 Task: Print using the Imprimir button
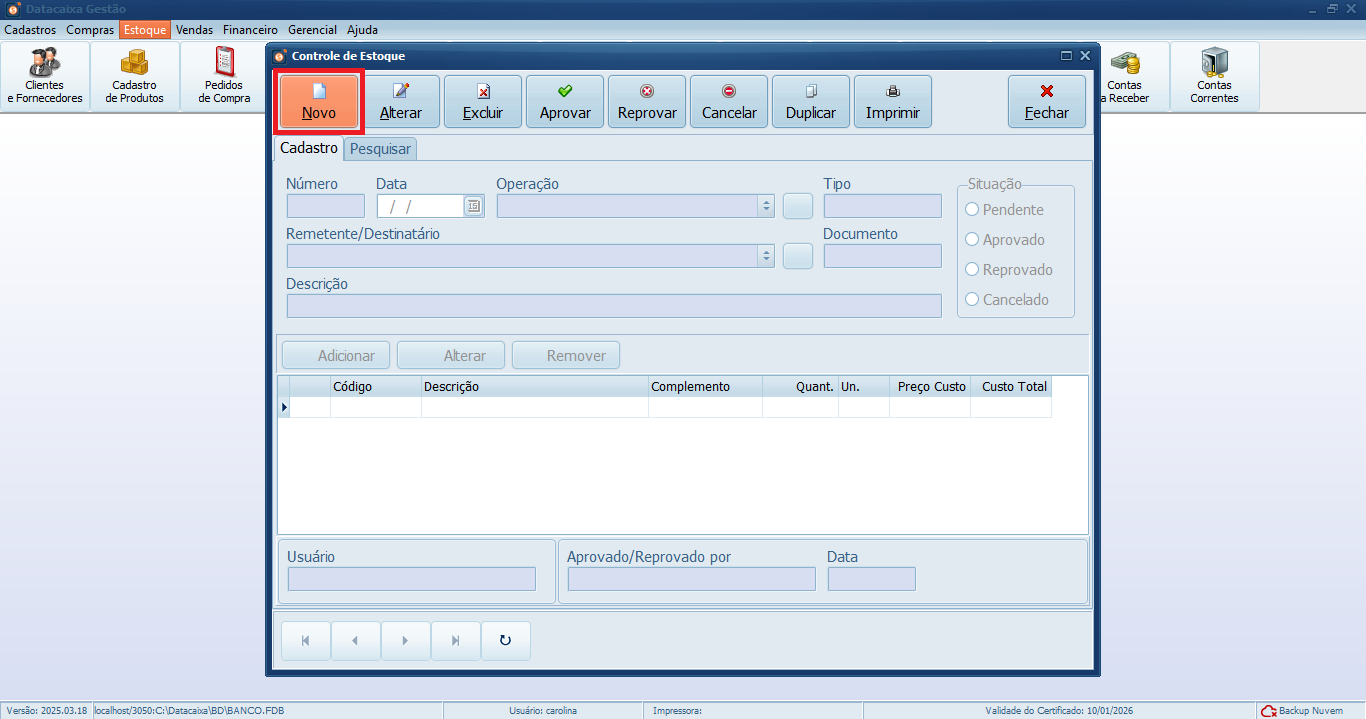893,101
